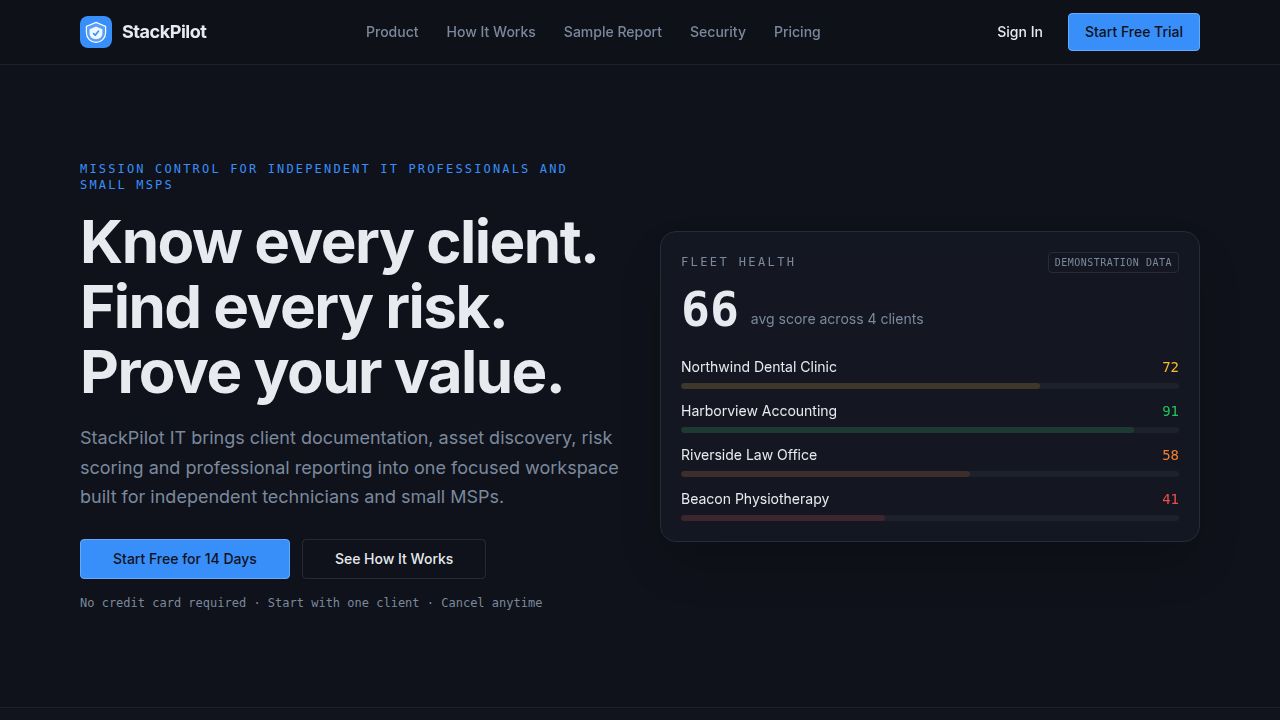Image resolution: width=1280 pixels, height=720 pixels.
Task: Click the score 91 for Harborview
Action: [1170, 411]
